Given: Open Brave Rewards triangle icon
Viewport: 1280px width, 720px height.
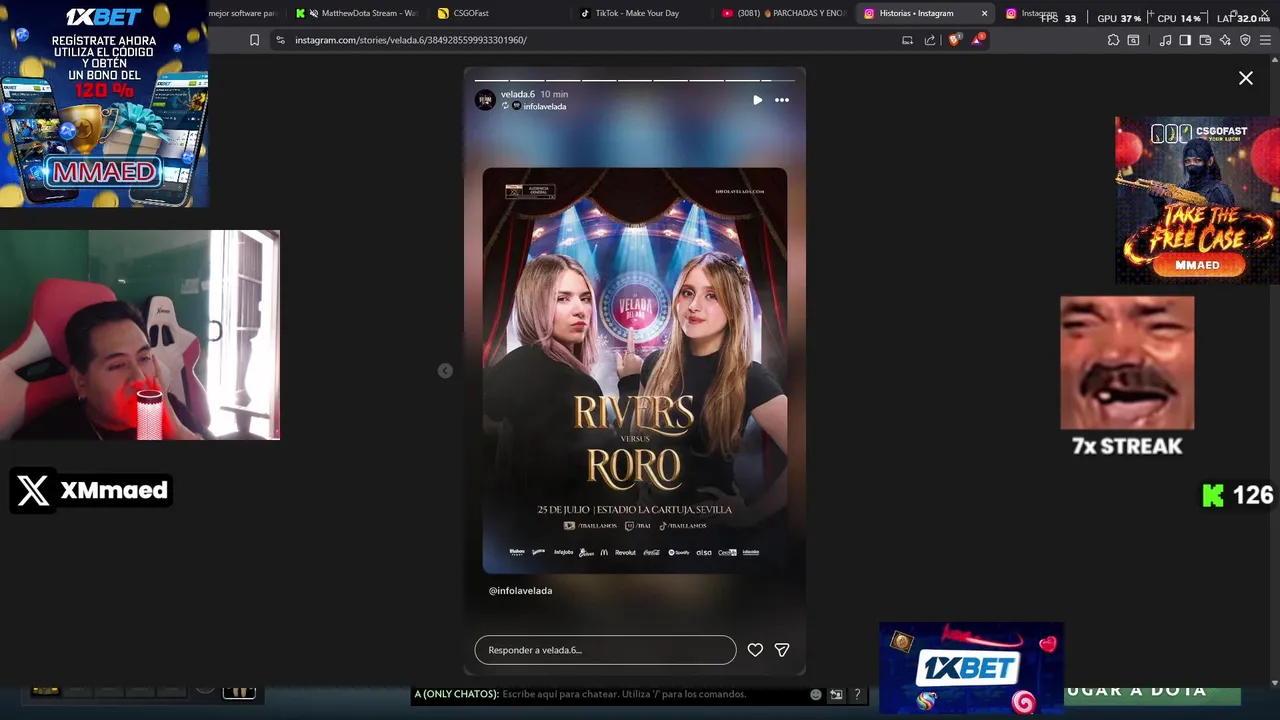Looking at the screenshot, I should [977, 40].
